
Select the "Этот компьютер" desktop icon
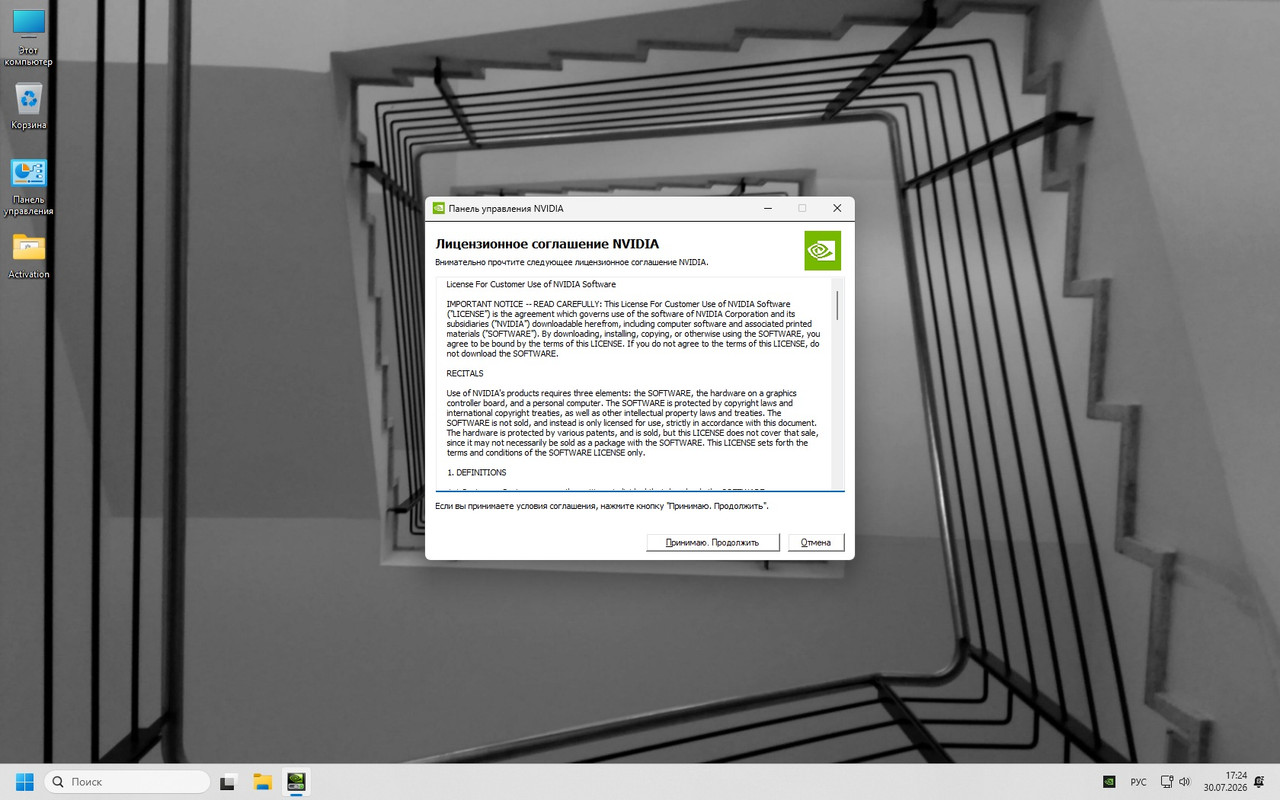tap(28, 38)
